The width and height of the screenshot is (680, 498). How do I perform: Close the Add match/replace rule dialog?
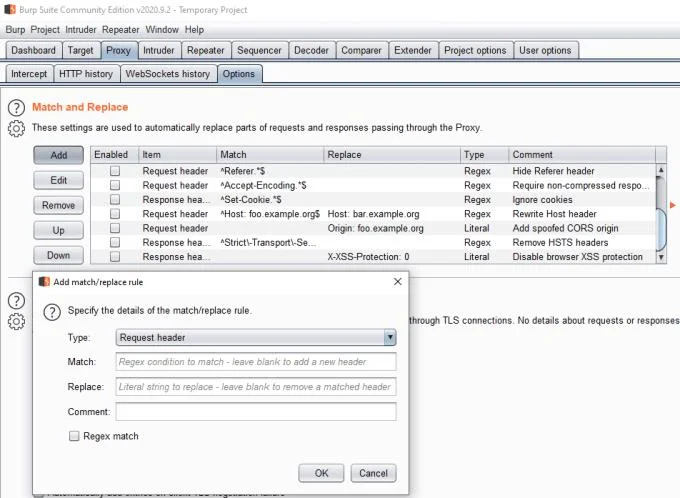397,282
